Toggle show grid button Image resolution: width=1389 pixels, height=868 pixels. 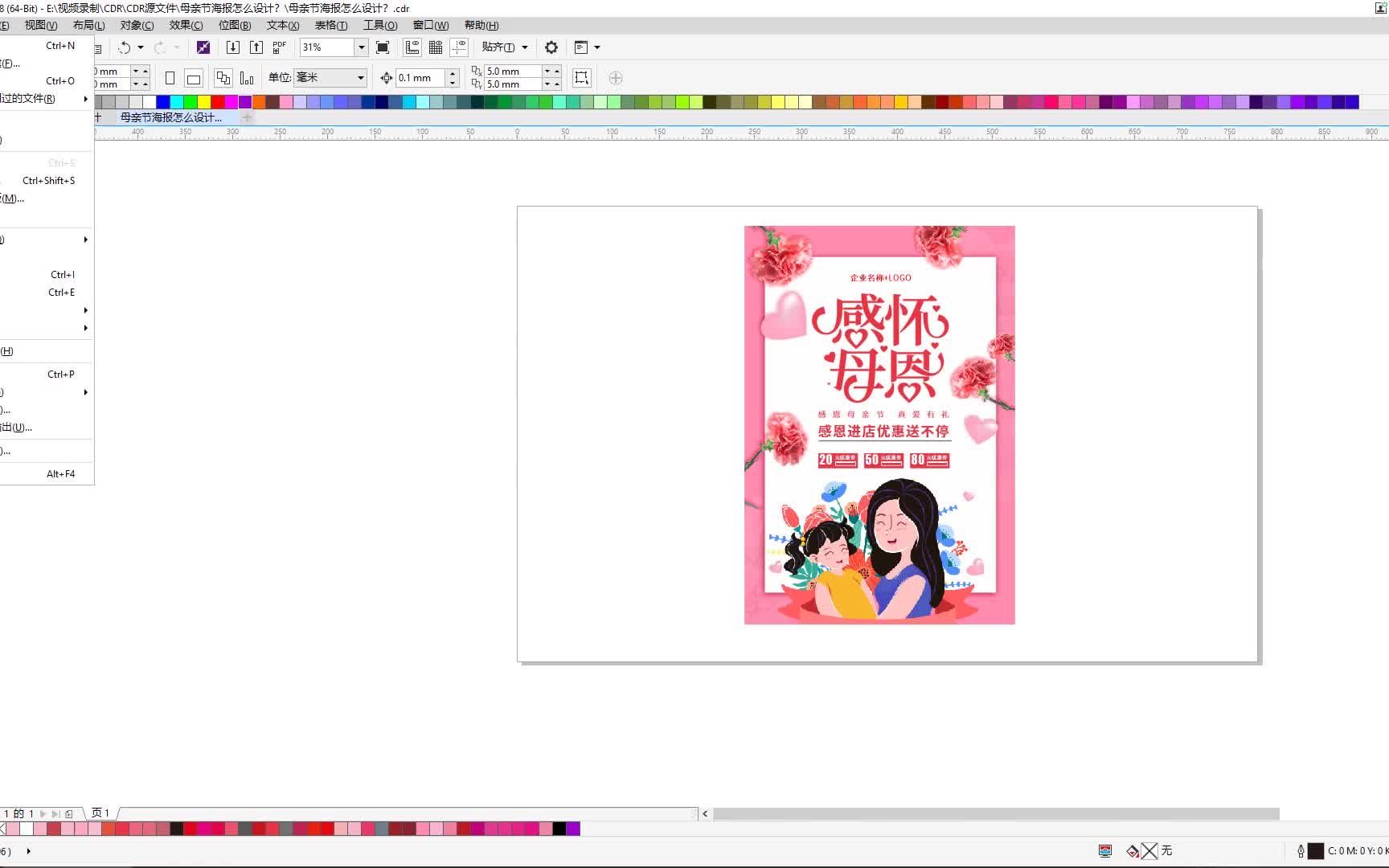click(x=436, y=47)
